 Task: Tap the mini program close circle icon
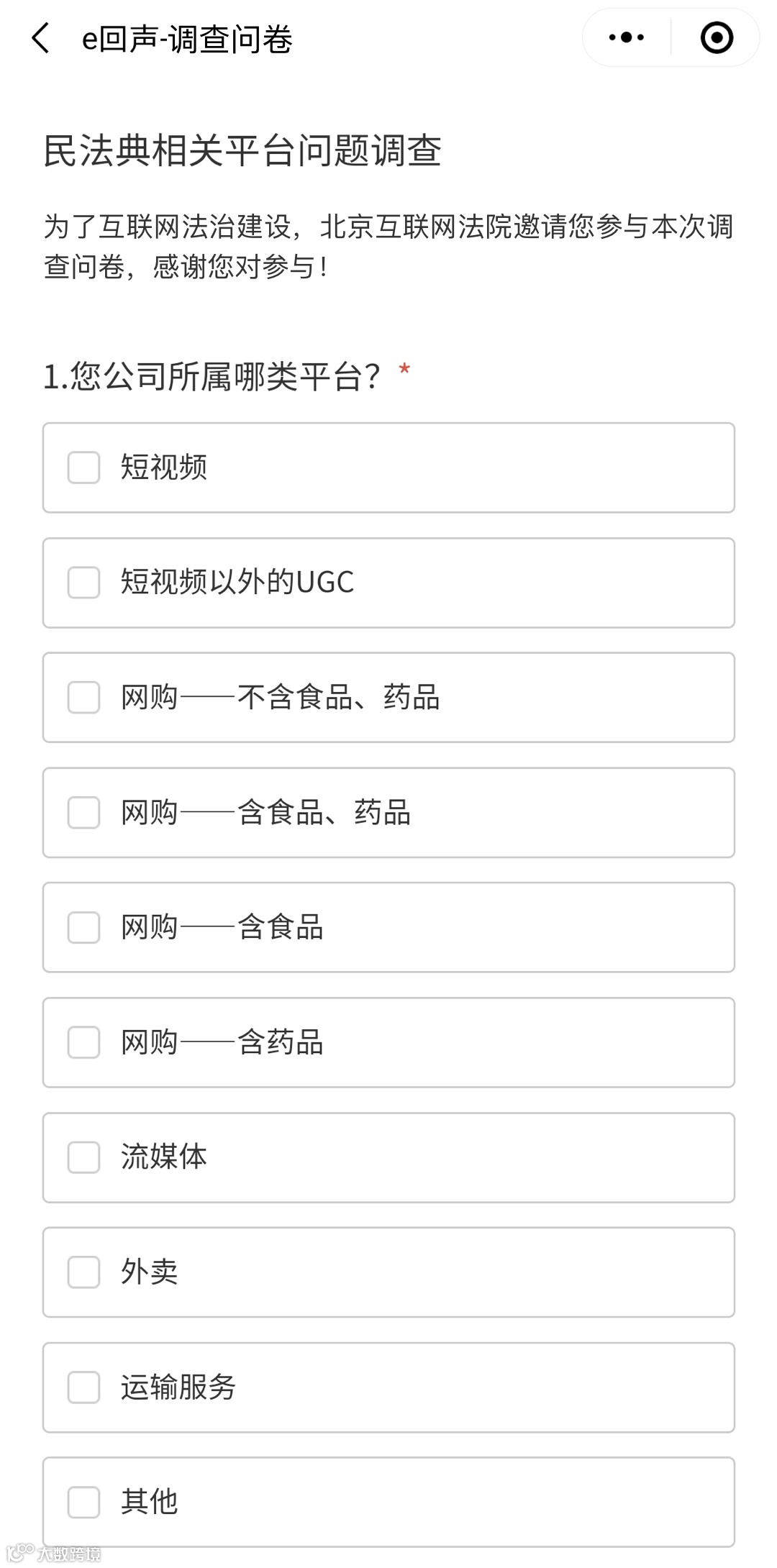717,37
